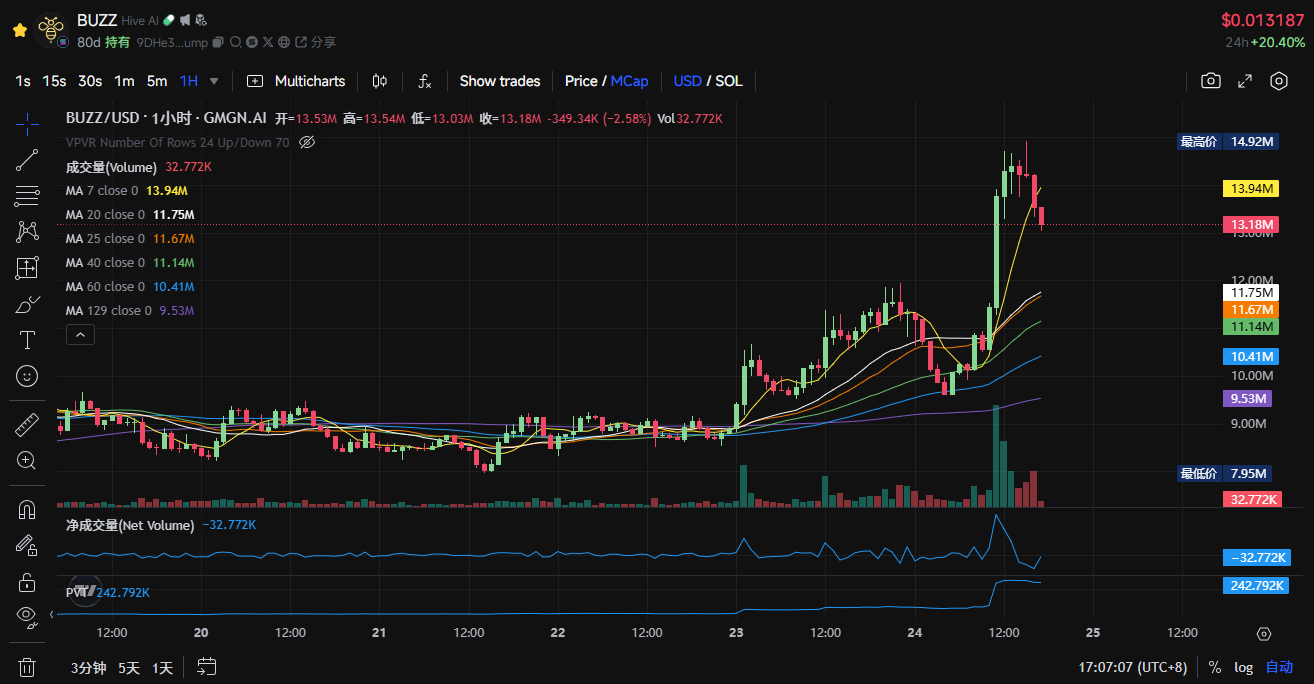
Task: Take a chart snapshot with the camera icon
Action: pos(1211,81)
